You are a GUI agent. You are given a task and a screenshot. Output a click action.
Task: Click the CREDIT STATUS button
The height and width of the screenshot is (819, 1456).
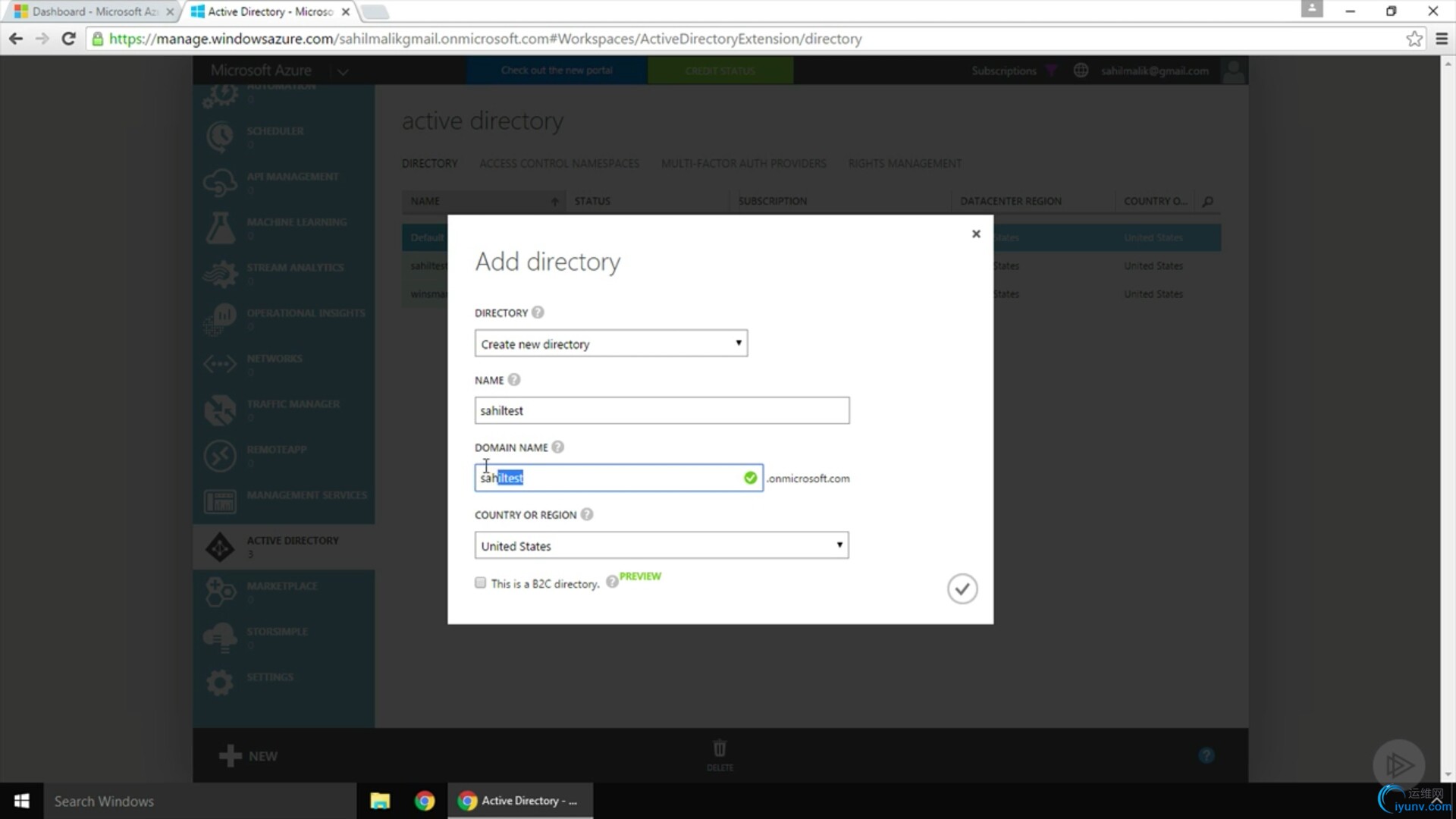point(720,71)
